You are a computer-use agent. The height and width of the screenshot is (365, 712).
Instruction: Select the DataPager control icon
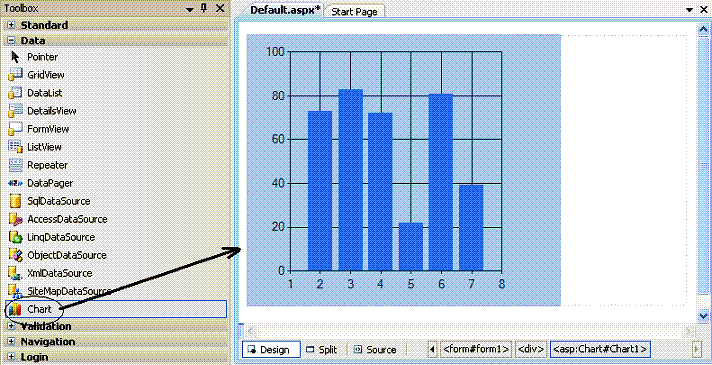[x=15, y=183]
